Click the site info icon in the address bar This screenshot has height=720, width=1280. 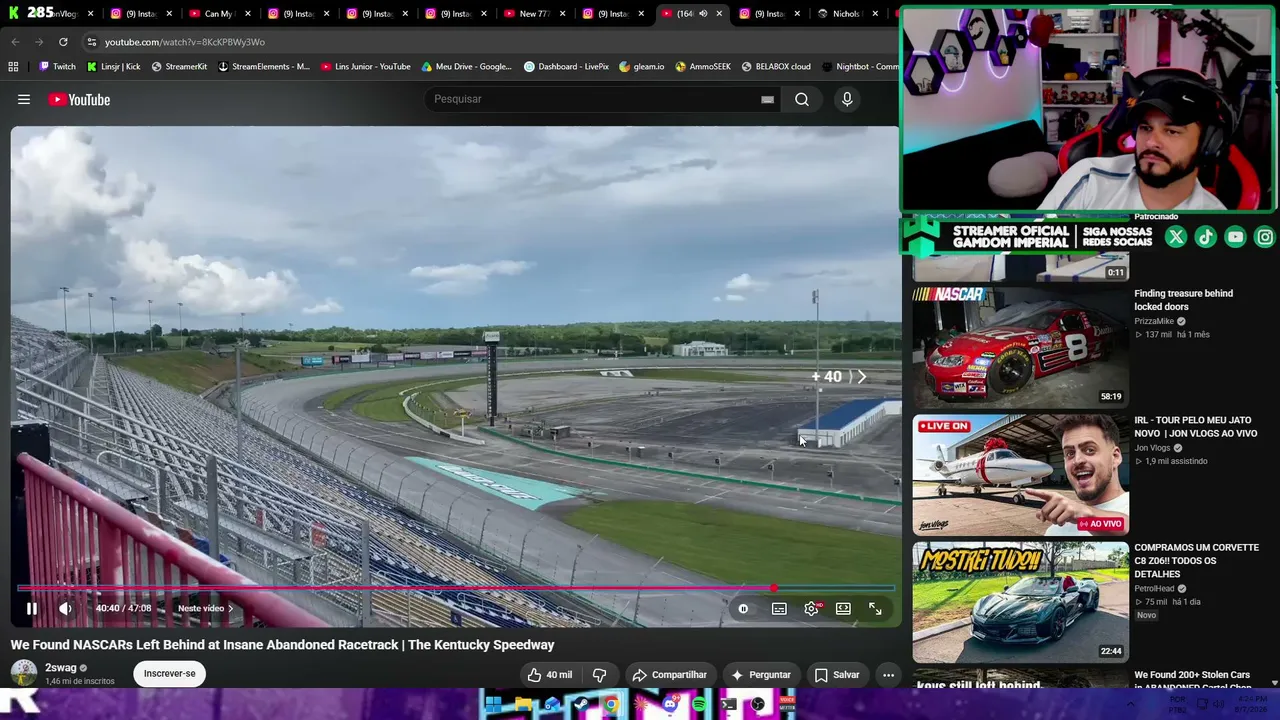click(91, 42)
